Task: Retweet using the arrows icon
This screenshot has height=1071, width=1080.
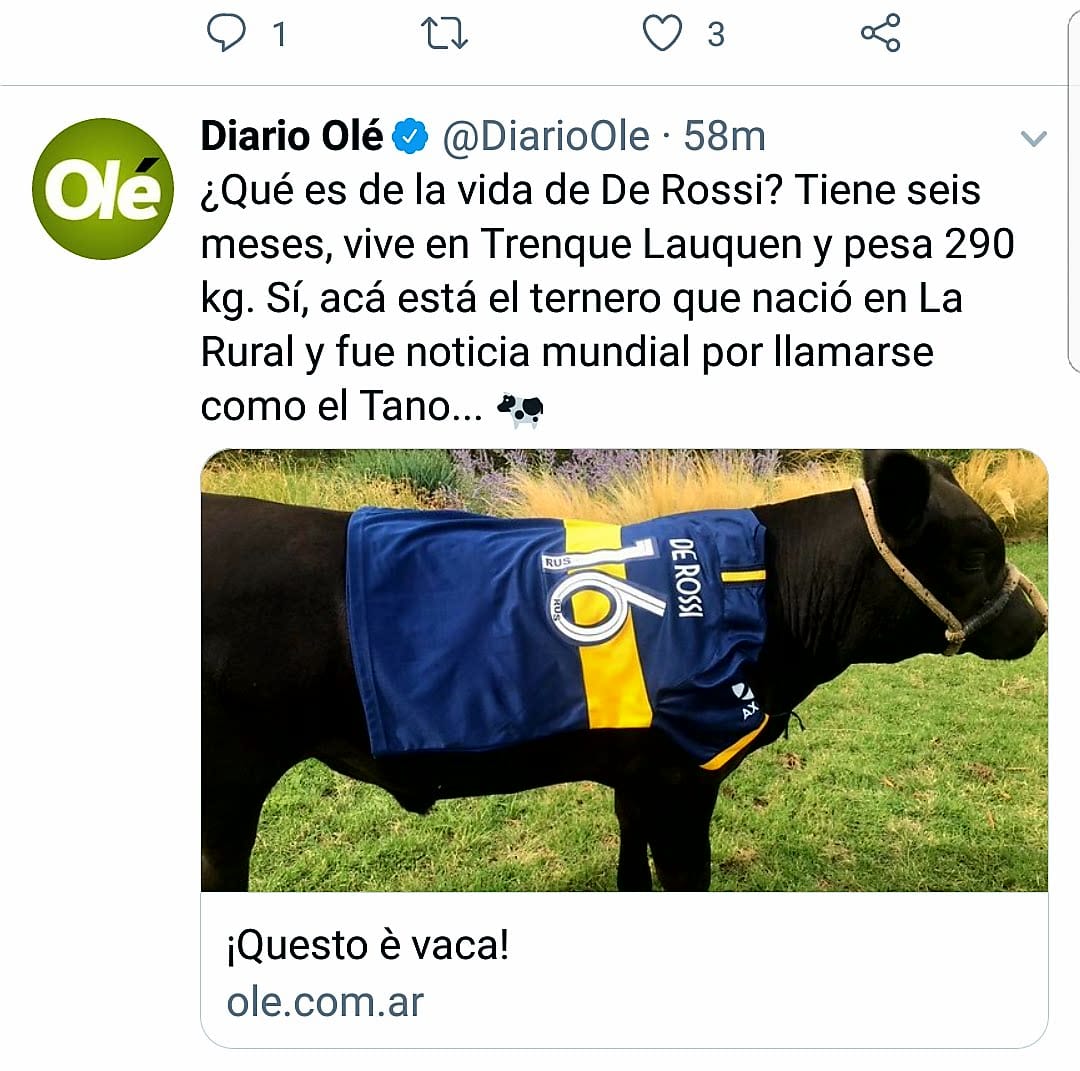Action: [444, 33]
